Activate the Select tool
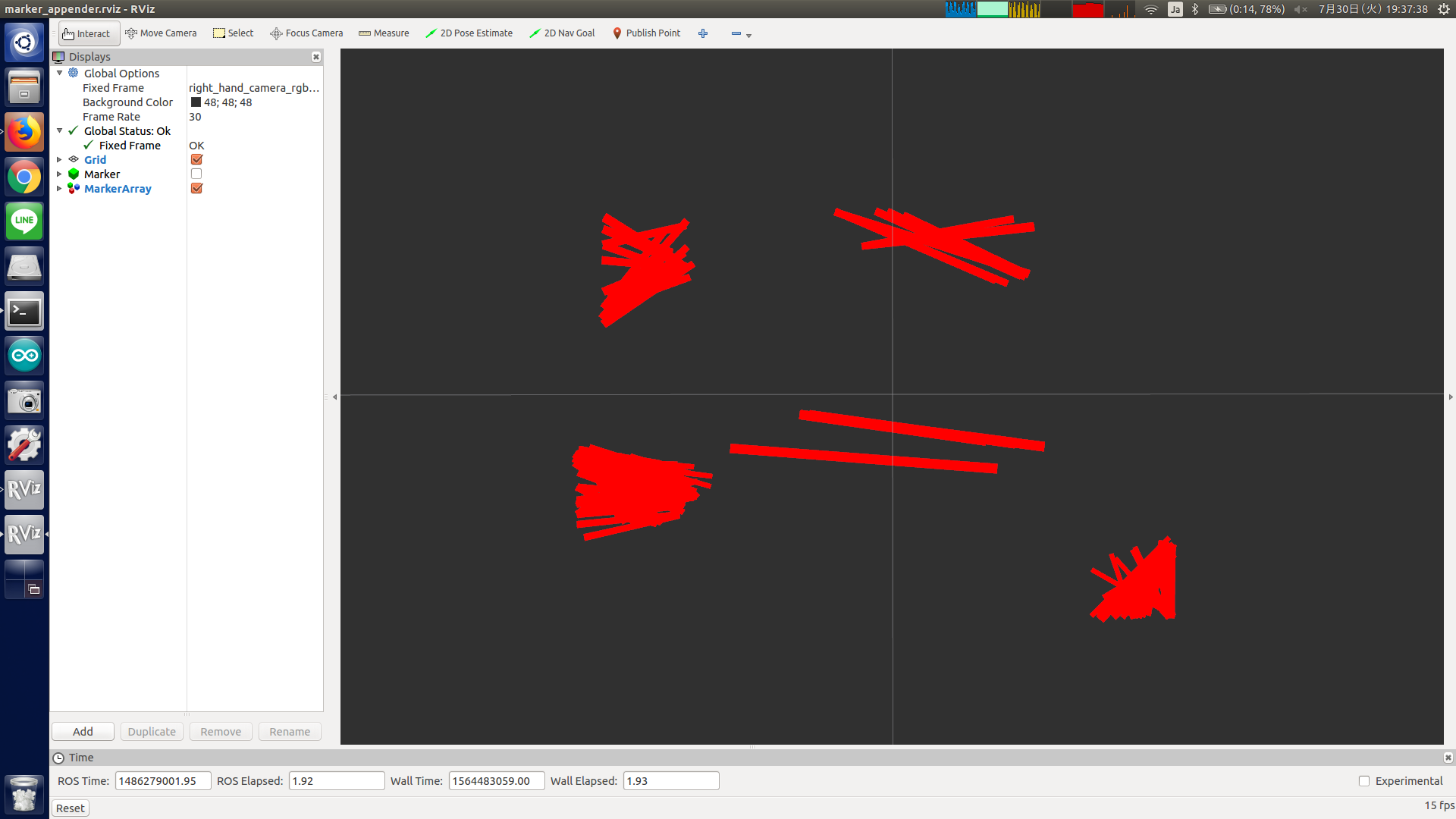 (234, 33)
